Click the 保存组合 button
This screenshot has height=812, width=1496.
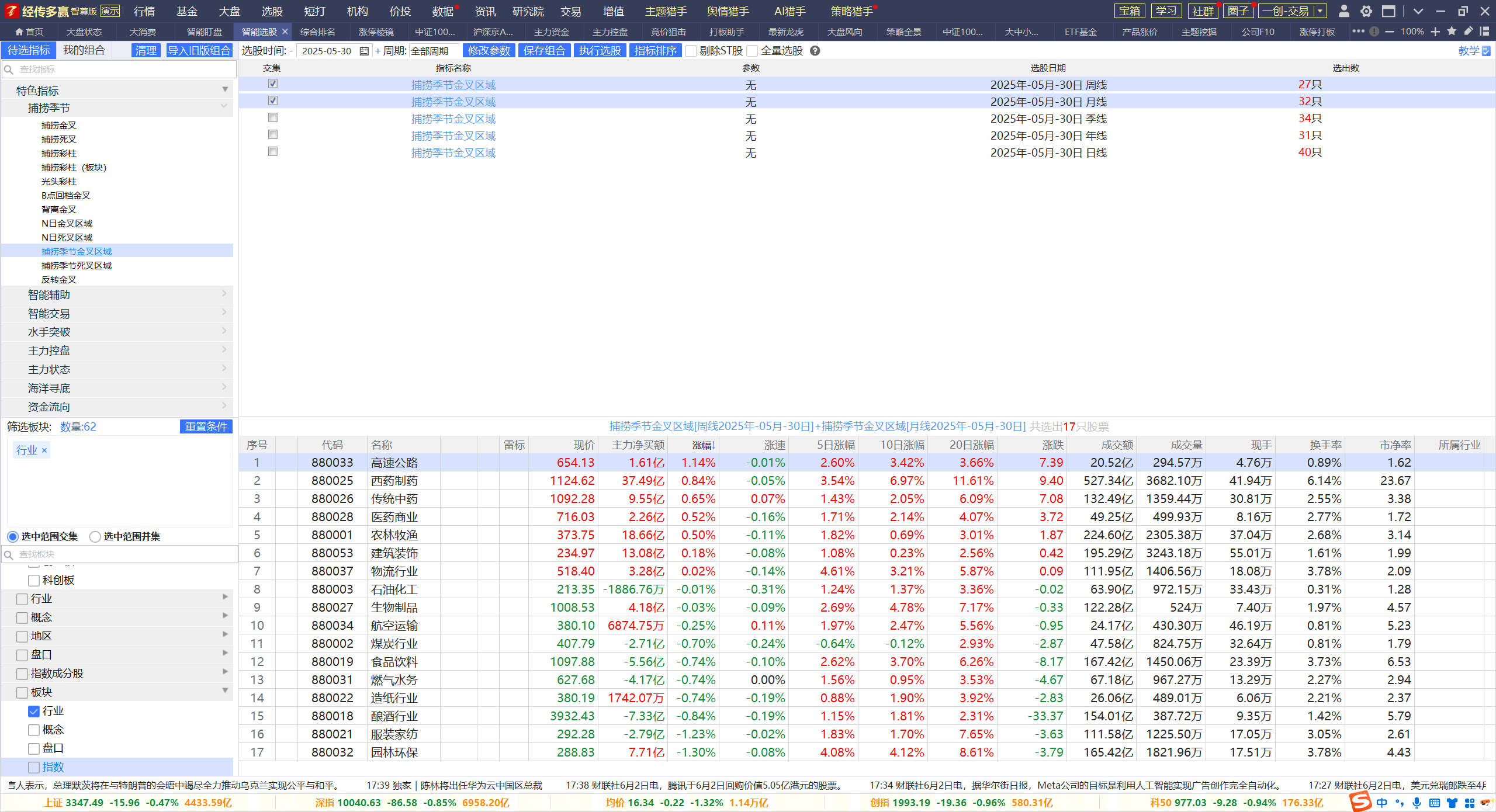point(544,51)
